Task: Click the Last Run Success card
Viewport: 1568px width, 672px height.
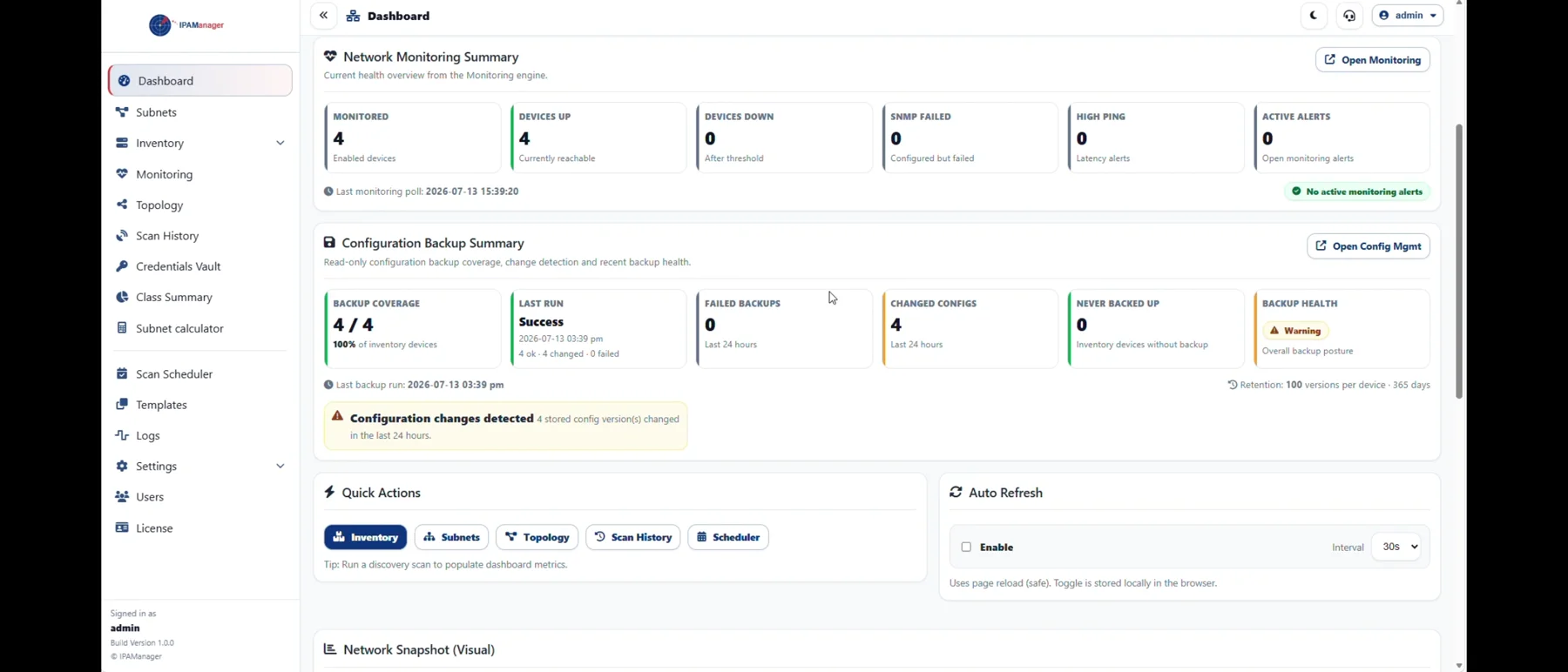Action: tap(598, 329)
